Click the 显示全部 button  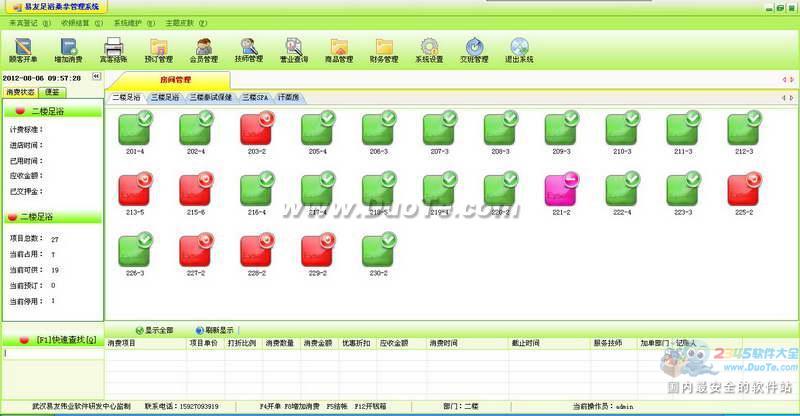point(154,330)
